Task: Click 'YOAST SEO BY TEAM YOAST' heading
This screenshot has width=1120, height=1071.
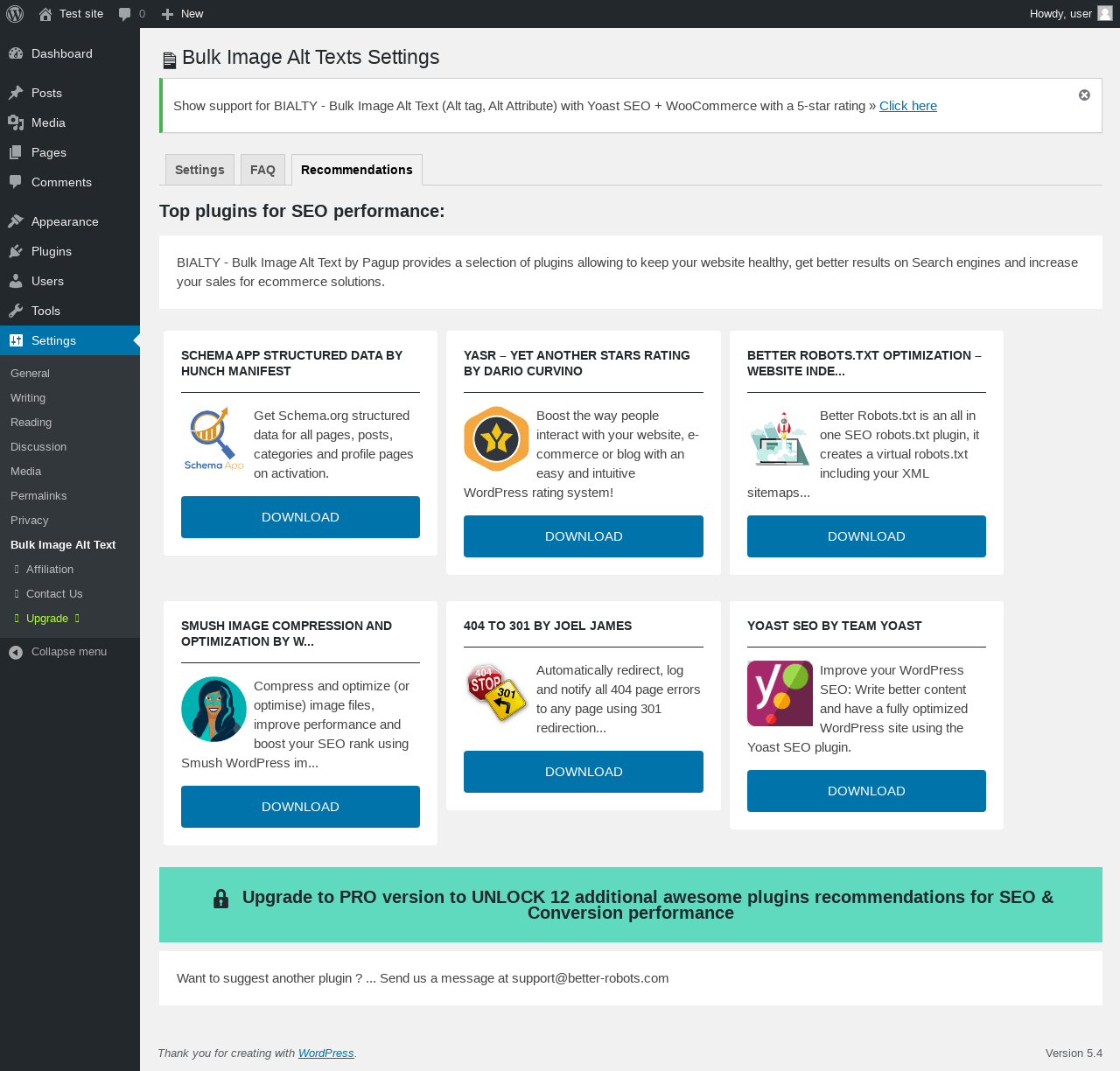Action: click(835, 626)
